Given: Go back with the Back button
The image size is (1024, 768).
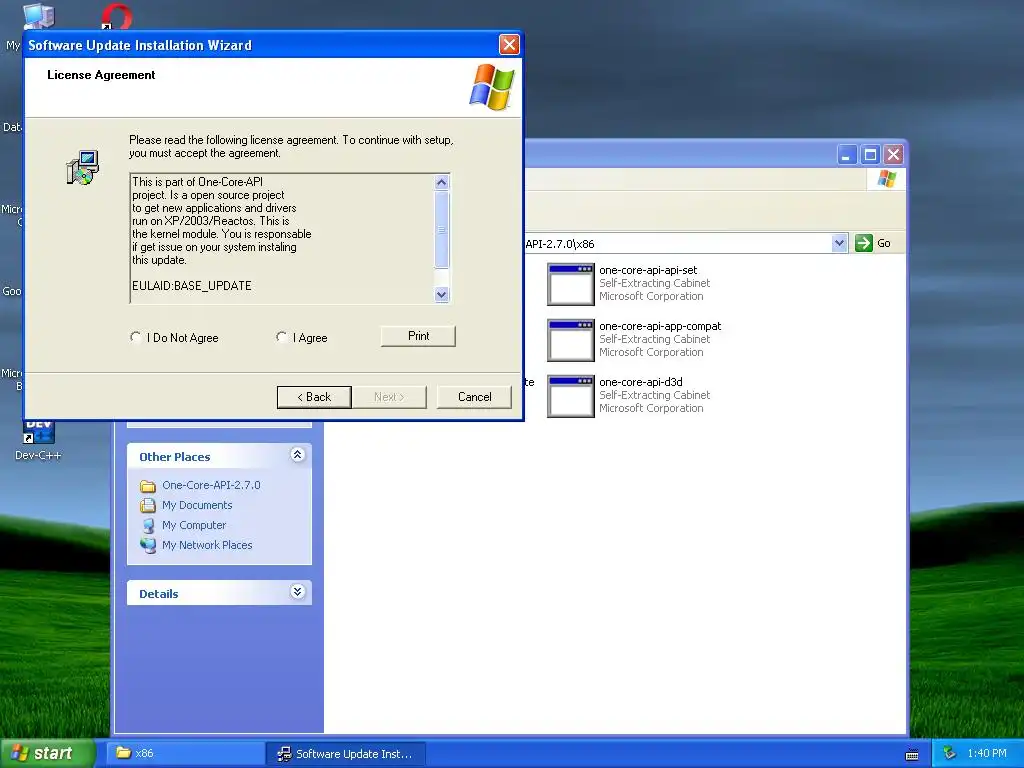Looking at the screenshot, I should [x=314, y=397].
